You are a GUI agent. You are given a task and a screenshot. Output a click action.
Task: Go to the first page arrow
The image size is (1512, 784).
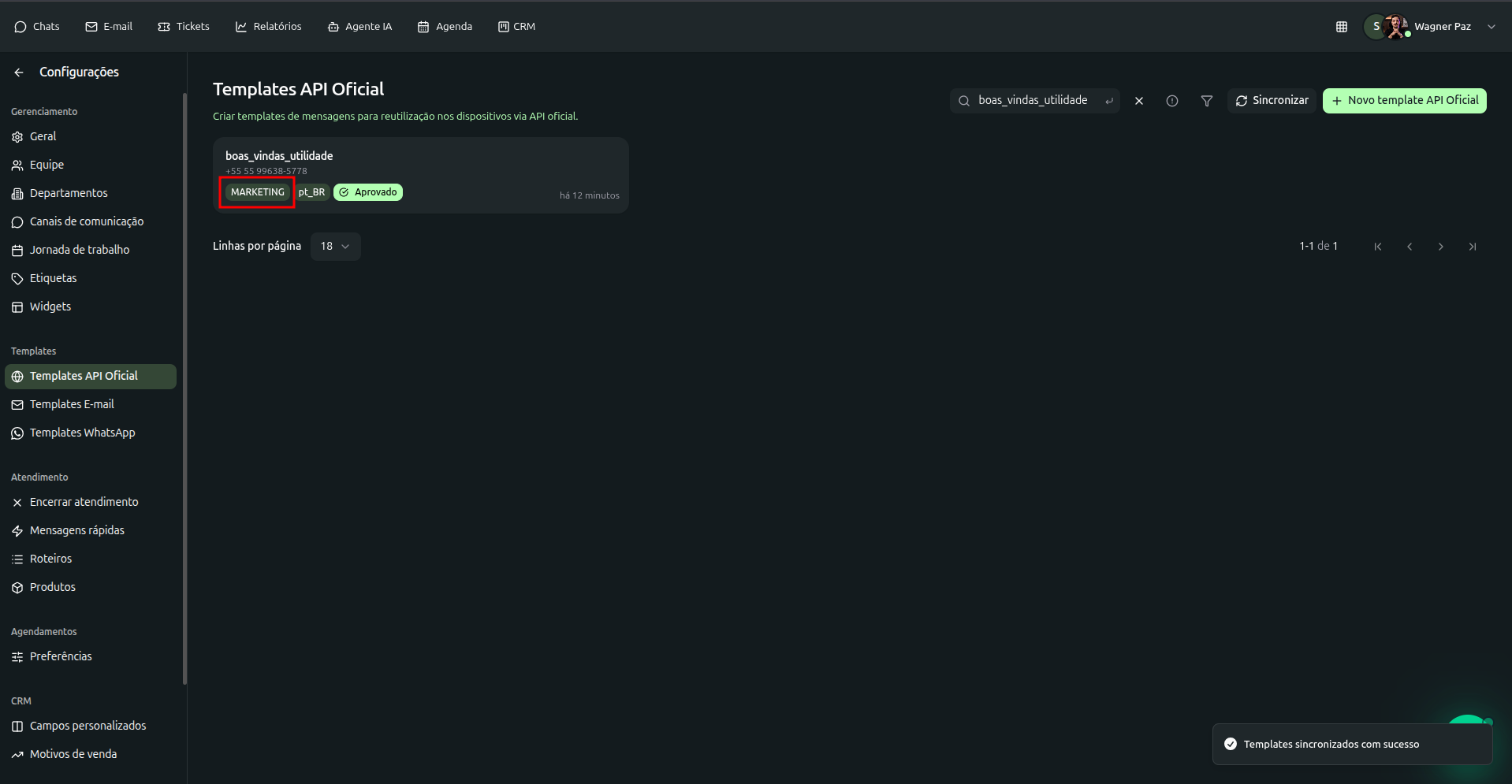pyautogui.click(x=1377, y=247)
